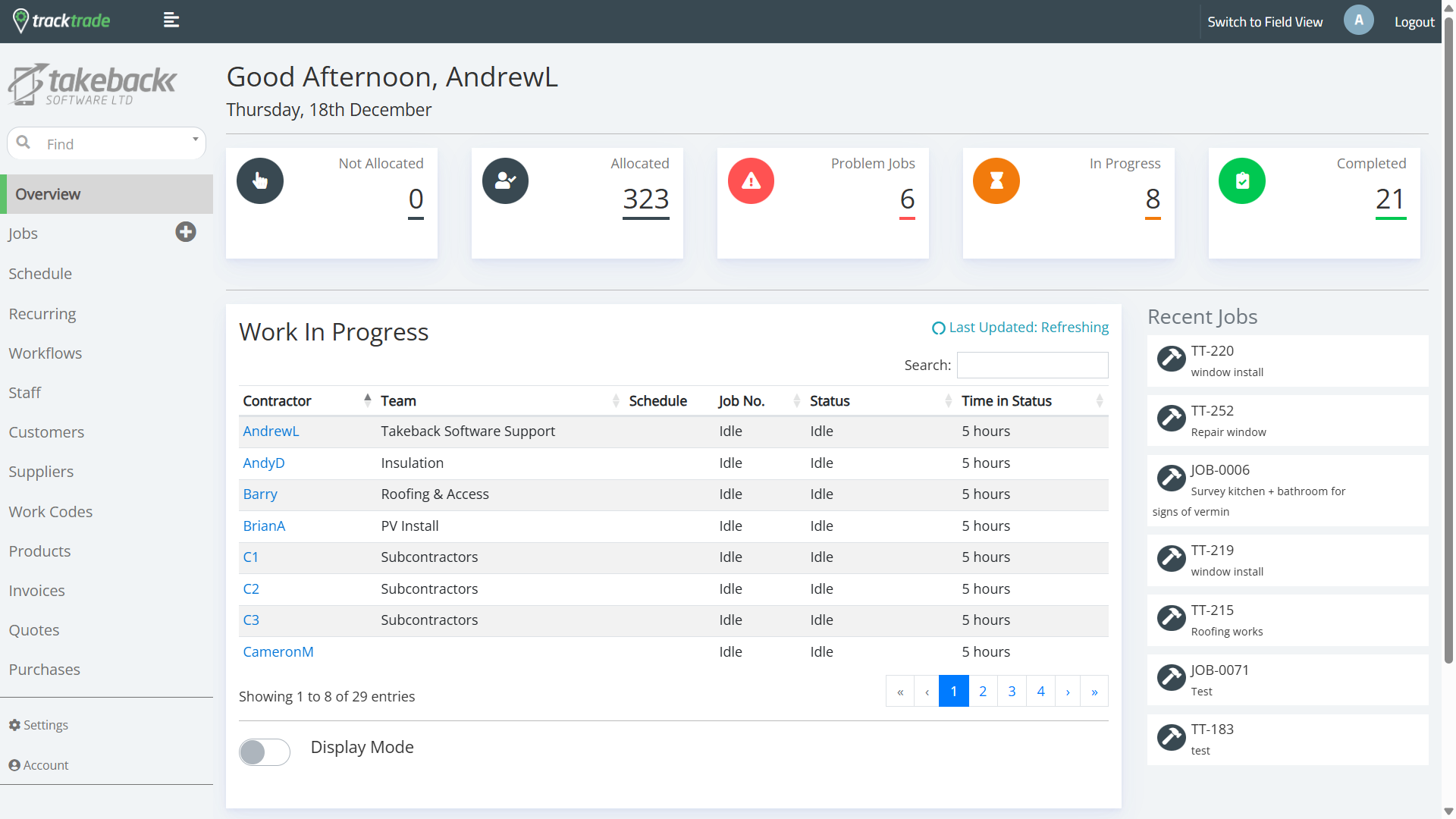The width and height of the screenshot is (1456, 819).
Task: Open Schedule in the sidebar menu
Action: click(x=40, y=274)
